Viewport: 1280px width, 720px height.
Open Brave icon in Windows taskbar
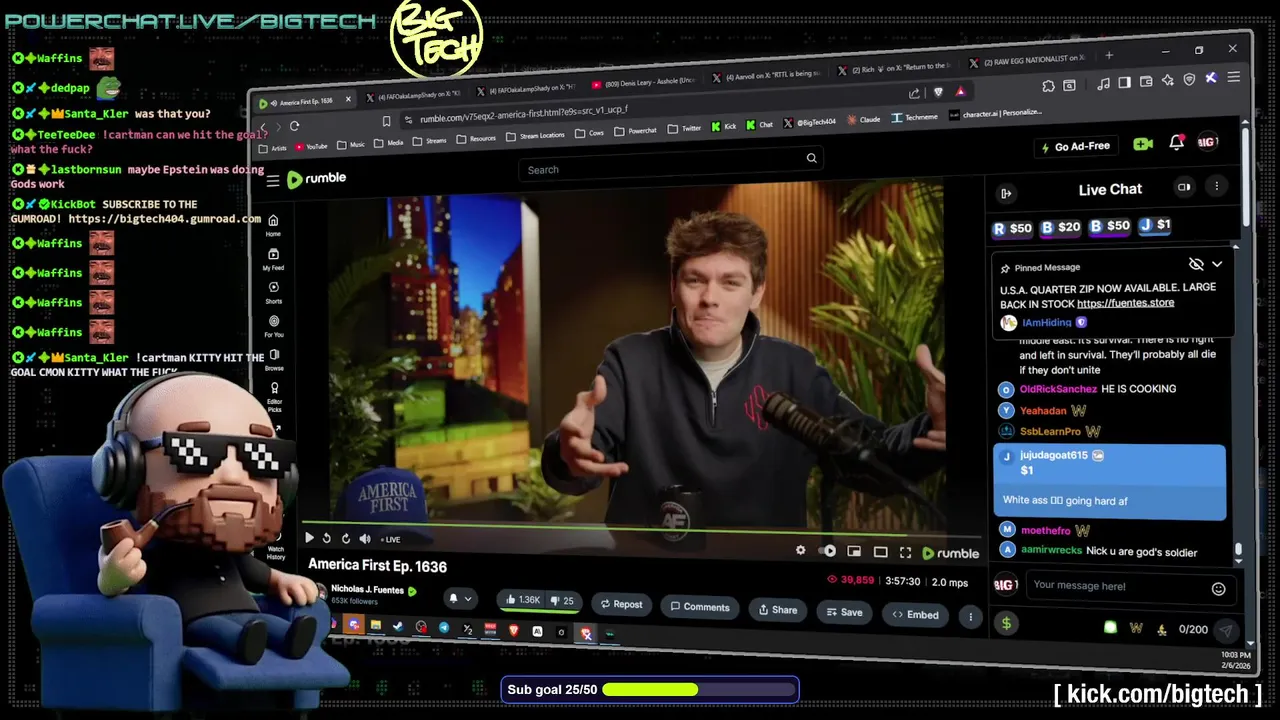pyautogui.click(x=515, y=631)
